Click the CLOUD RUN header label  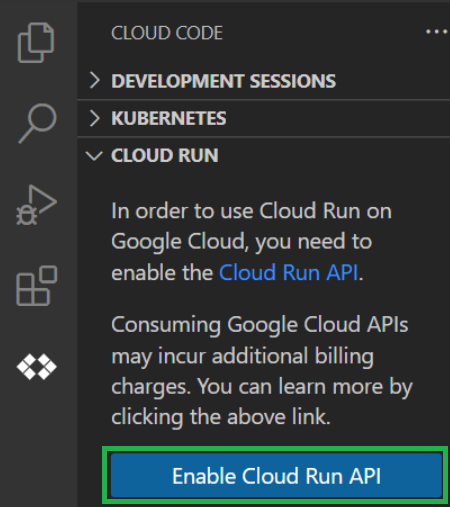click(x=165, y=156)
